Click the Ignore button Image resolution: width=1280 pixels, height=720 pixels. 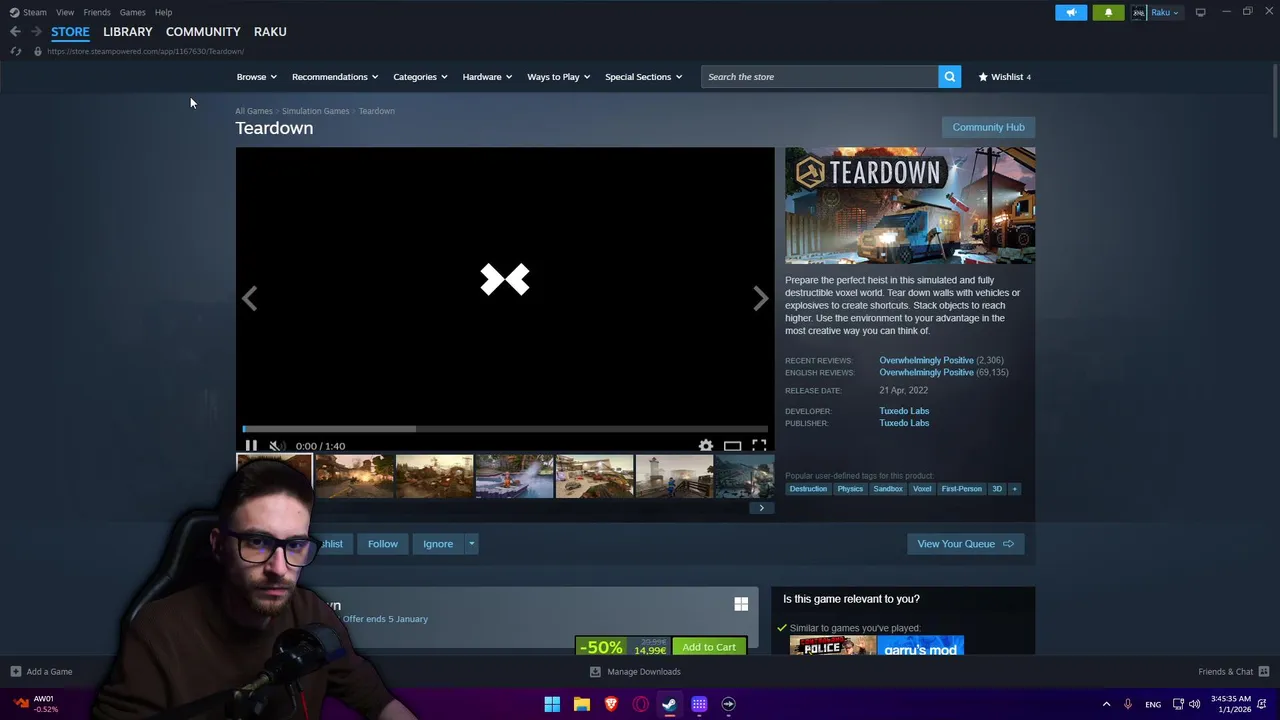click(438, 544)
